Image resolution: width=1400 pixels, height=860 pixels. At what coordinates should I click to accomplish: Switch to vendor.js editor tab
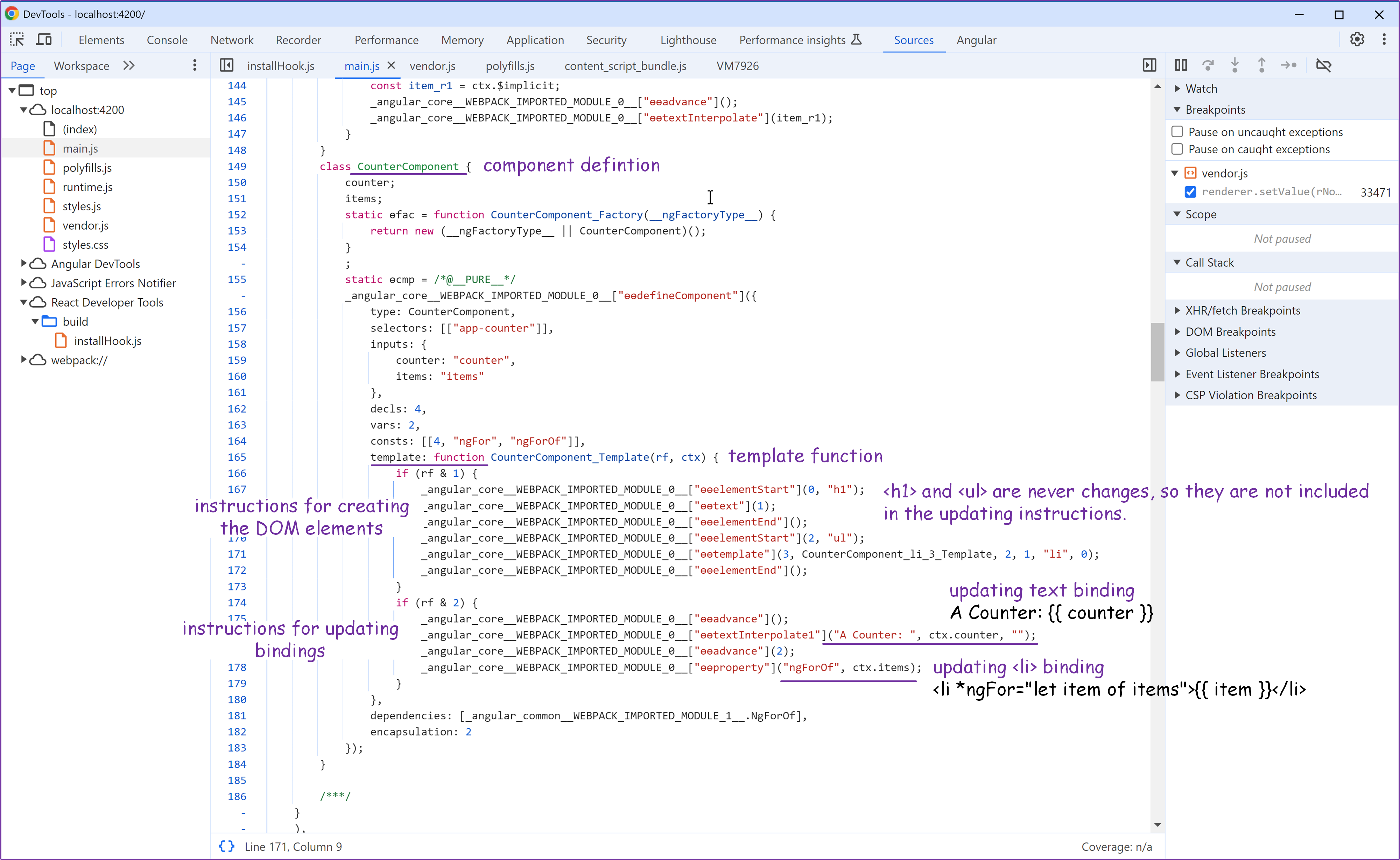pyautogui.click(x=433, y=65)
